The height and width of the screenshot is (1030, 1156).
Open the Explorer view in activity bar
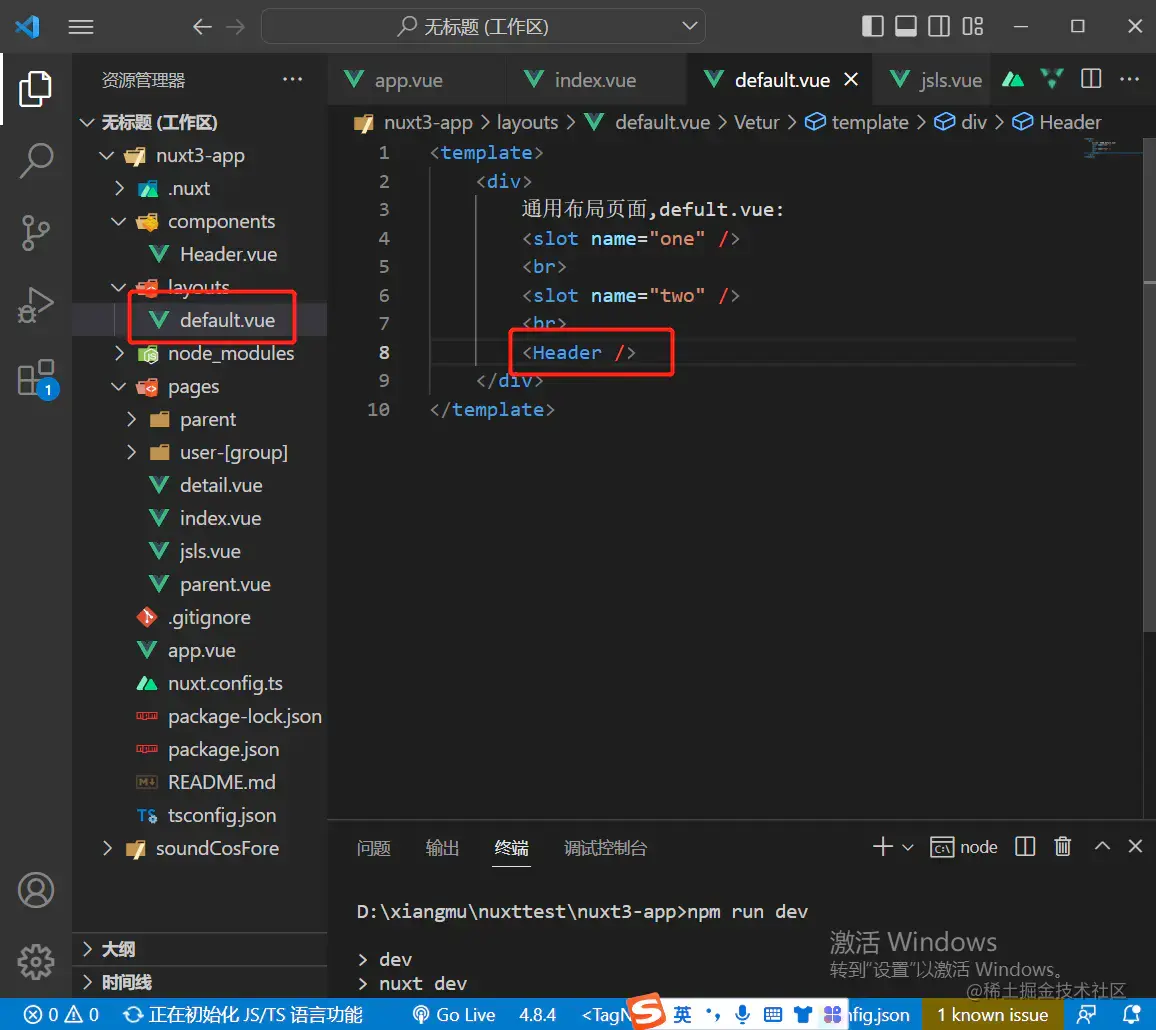[35, 88]
